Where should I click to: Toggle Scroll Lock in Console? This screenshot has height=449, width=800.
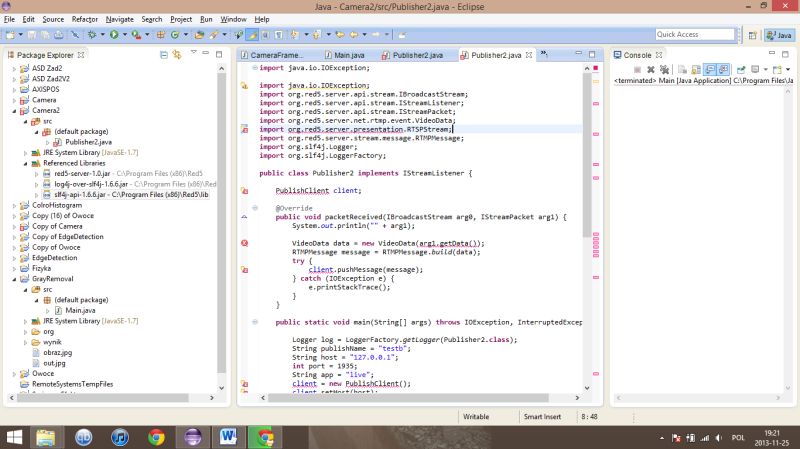[x=696, y=69]
